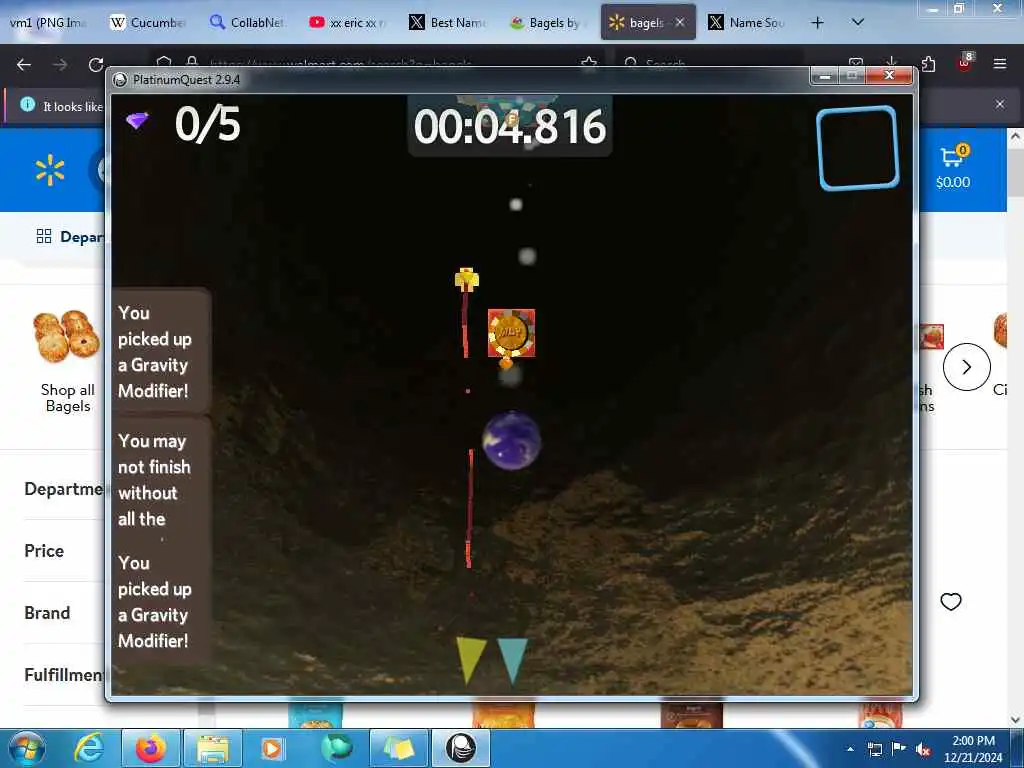Click the blue marble in the game

[511, 440]
